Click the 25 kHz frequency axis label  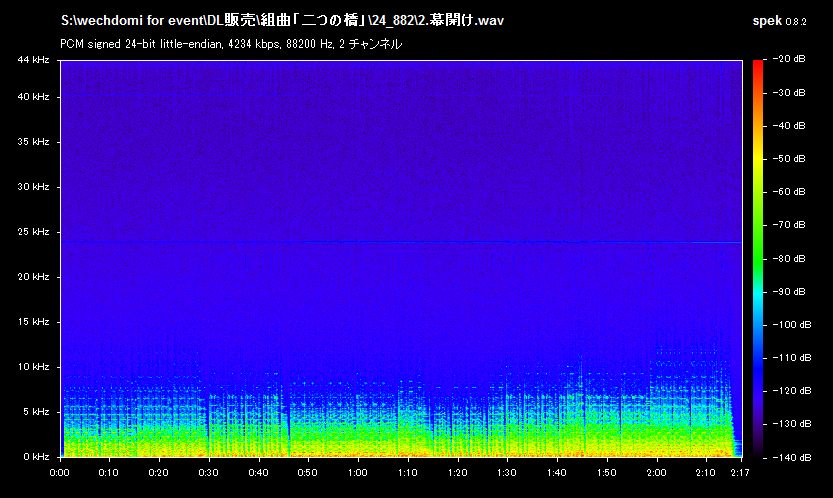tap(33, 232)
